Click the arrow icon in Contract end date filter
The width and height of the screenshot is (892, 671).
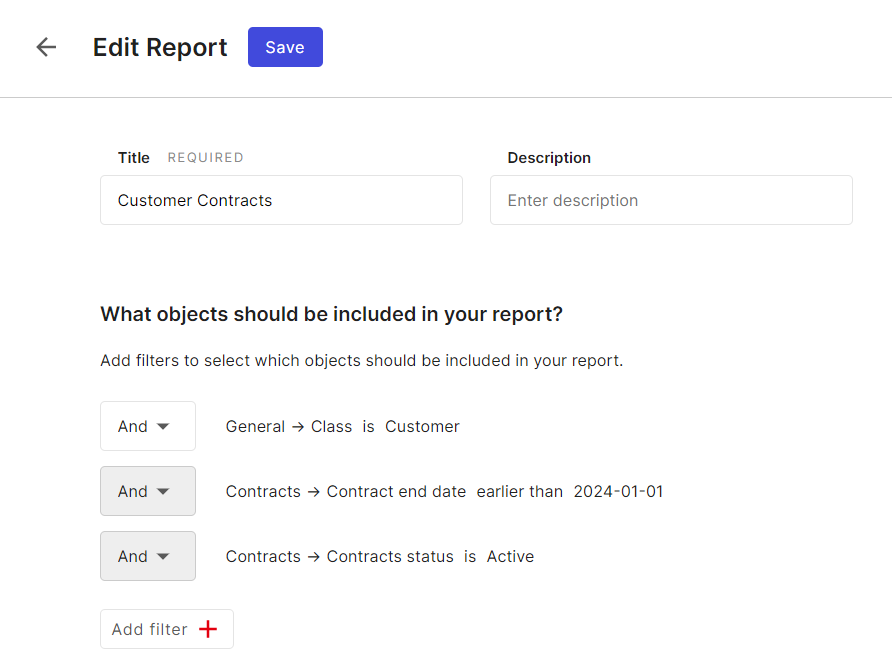(313, 492)
